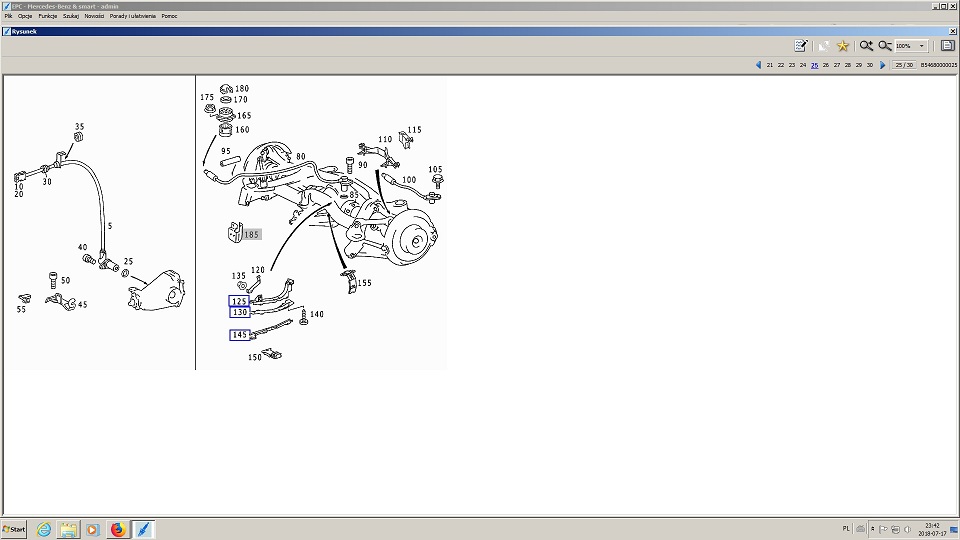Select part callout 145 in drawing
Screen dimensions: 960x540
click(239, 335)
